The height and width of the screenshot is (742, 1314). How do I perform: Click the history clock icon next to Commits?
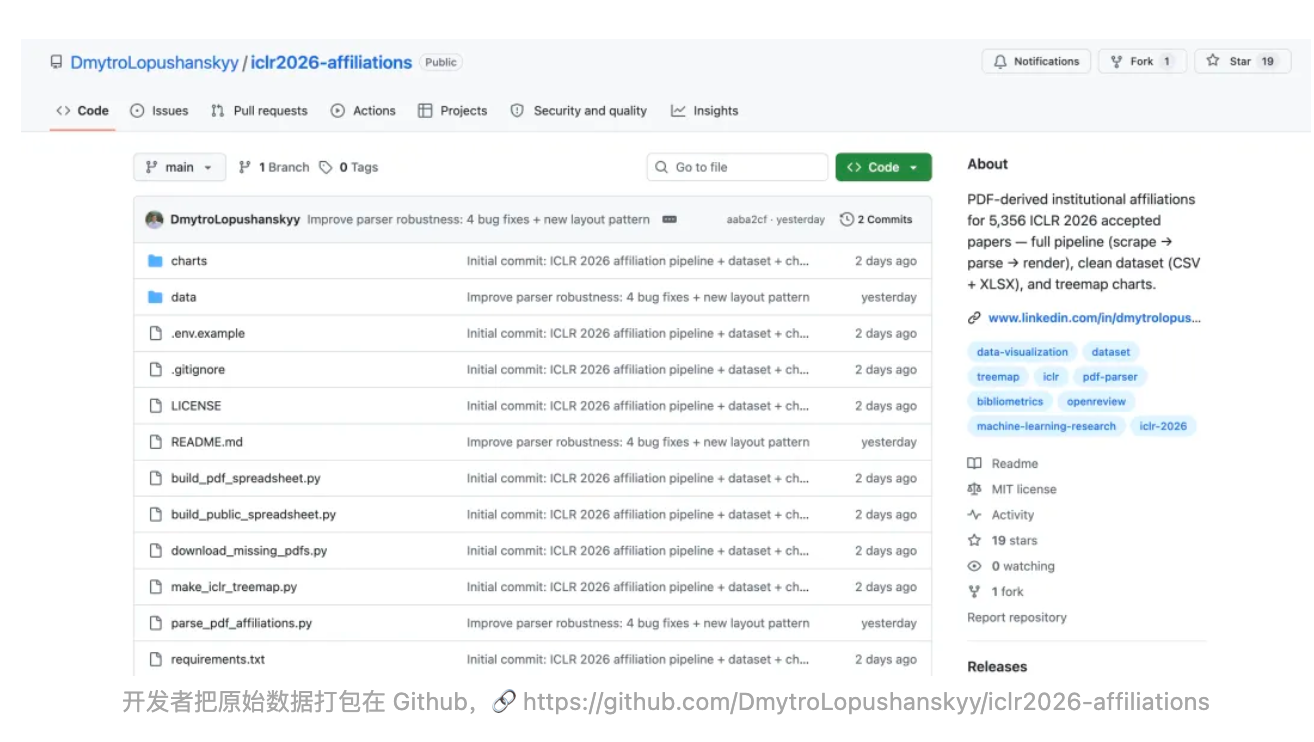847,220
